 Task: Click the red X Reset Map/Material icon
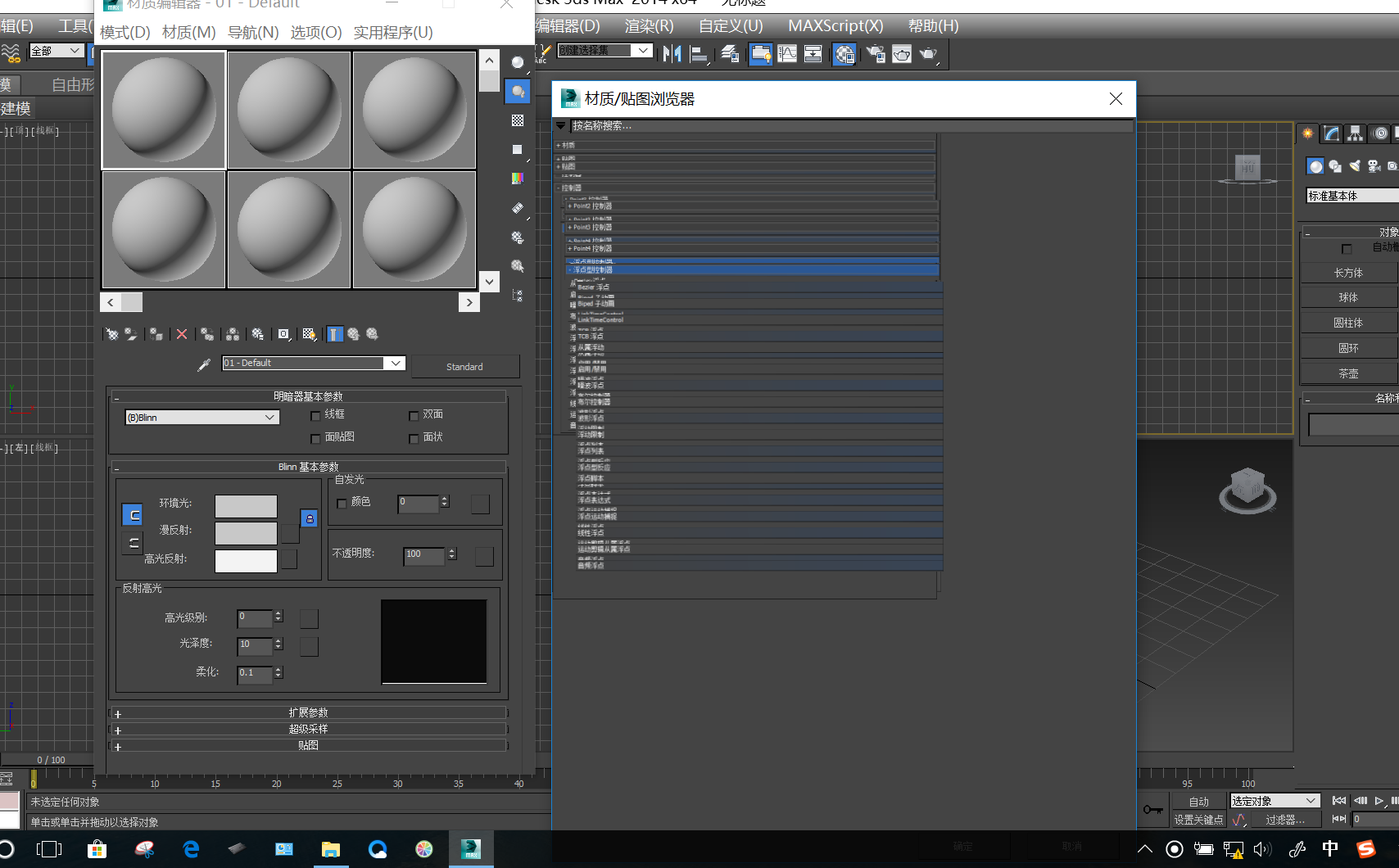182,334
